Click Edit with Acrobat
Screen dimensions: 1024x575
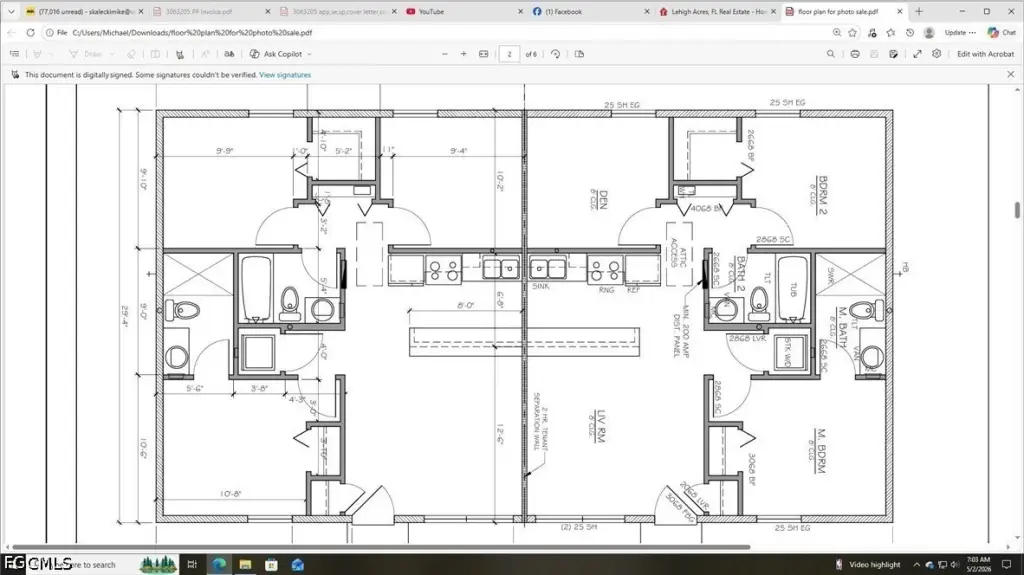985,54
